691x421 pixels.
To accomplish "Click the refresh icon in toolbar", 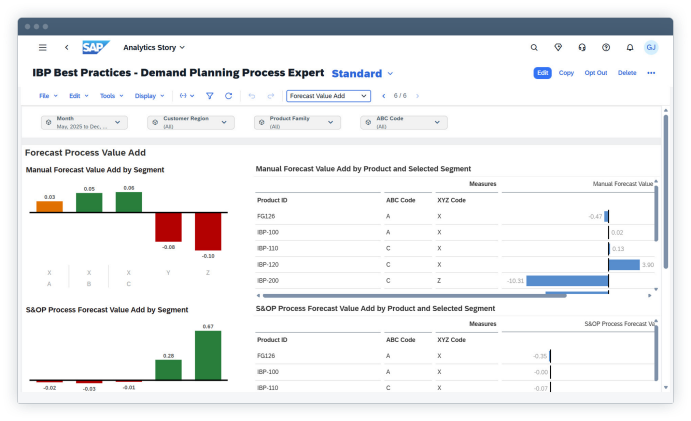I will coord(228,96).
